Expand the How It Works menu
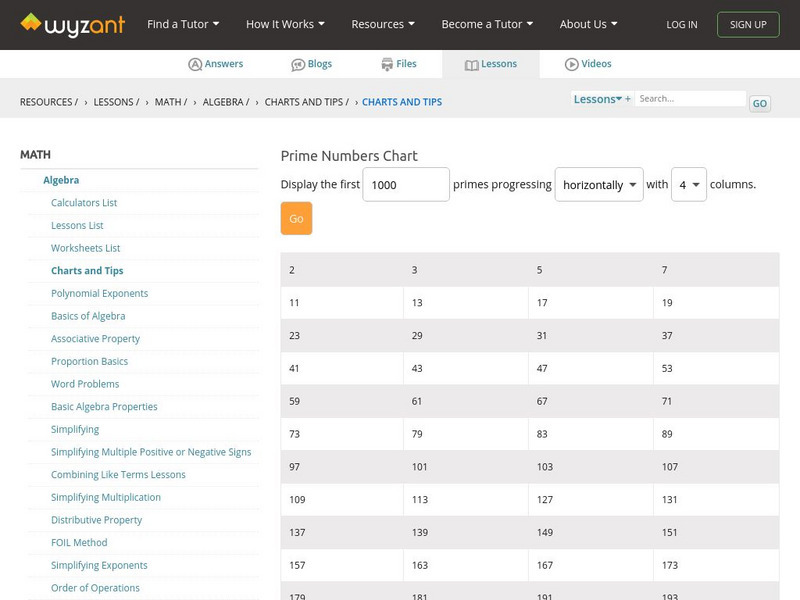This screenshot has width=800, height=600. click(285, 24)
